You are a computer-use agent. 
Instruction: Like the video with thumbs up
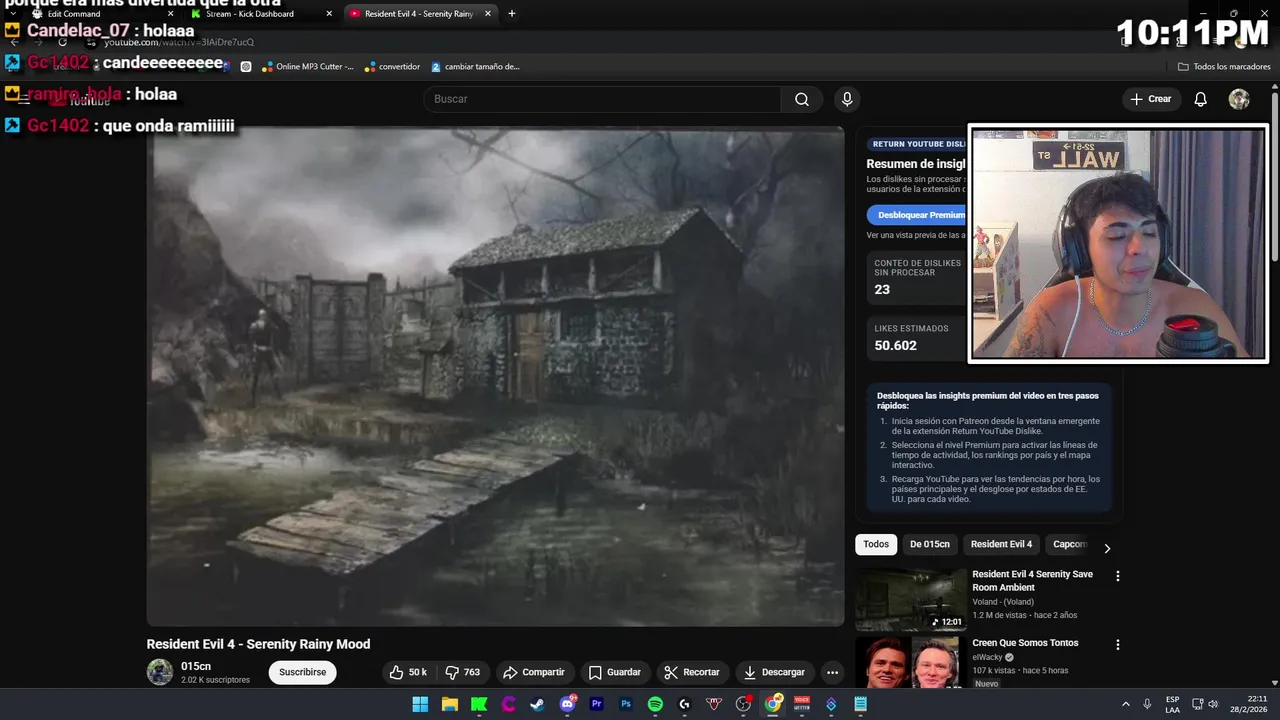point(408,672)
